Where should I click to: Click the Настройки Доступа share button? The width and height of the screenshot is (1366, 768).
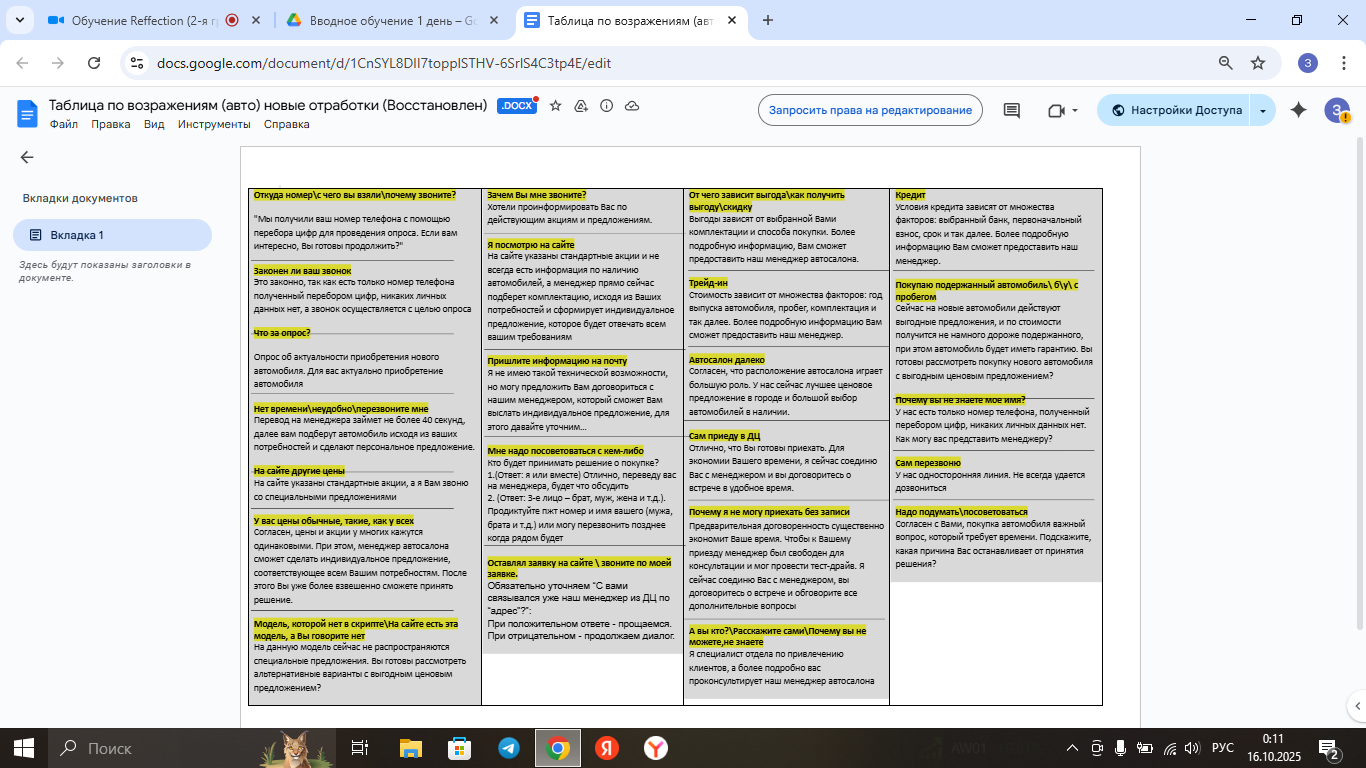(x=1175, y=110)
